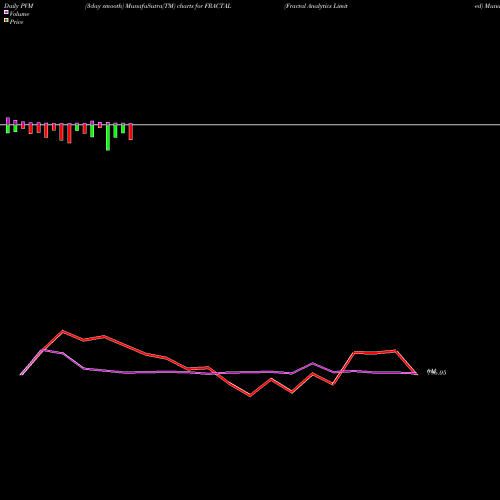Click the tallest green volume bar
This screenshot has width=500, height=500.
[108, 137]
